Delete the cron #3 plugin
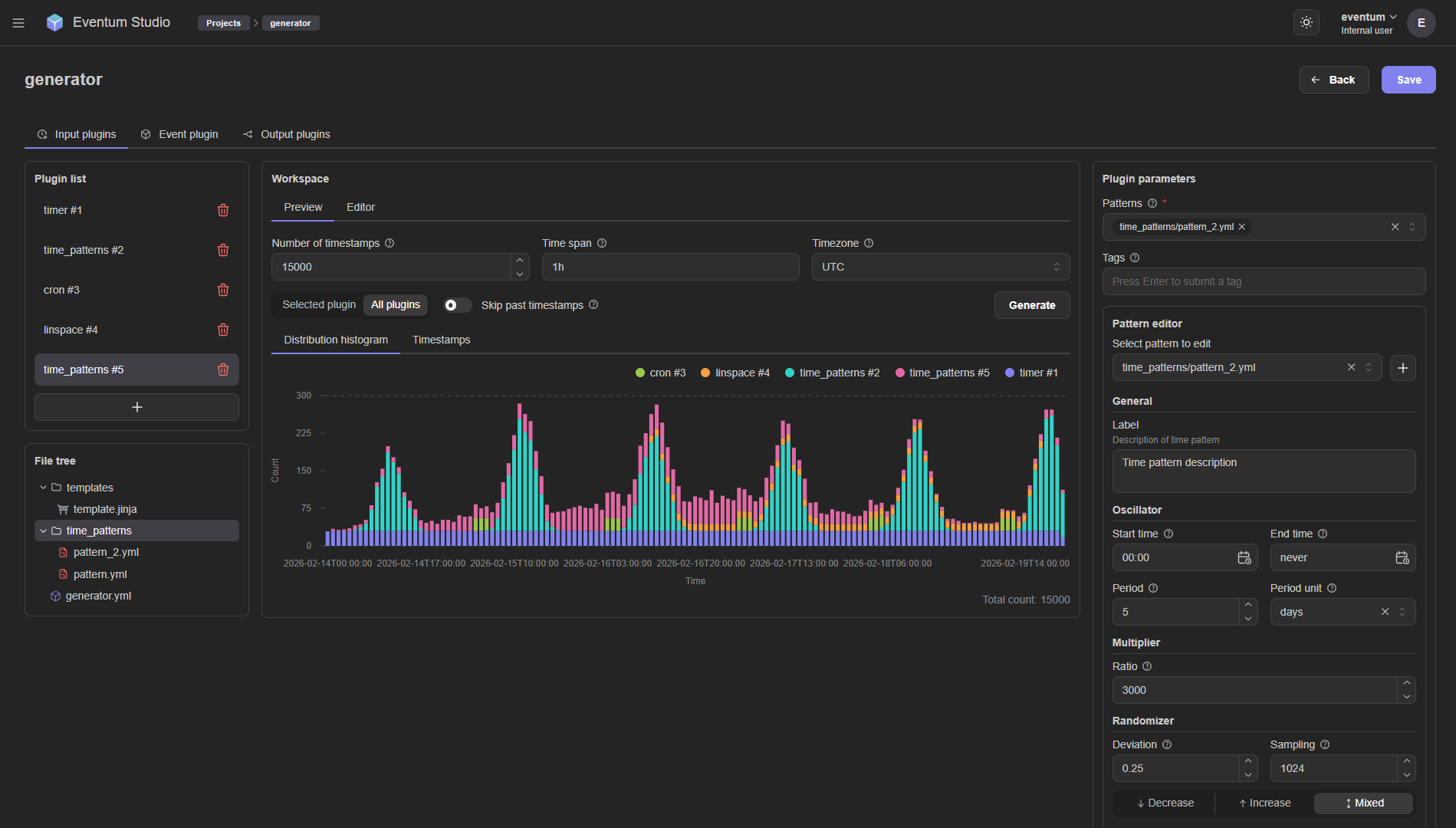1456x828 pixels. pos(223,290)
